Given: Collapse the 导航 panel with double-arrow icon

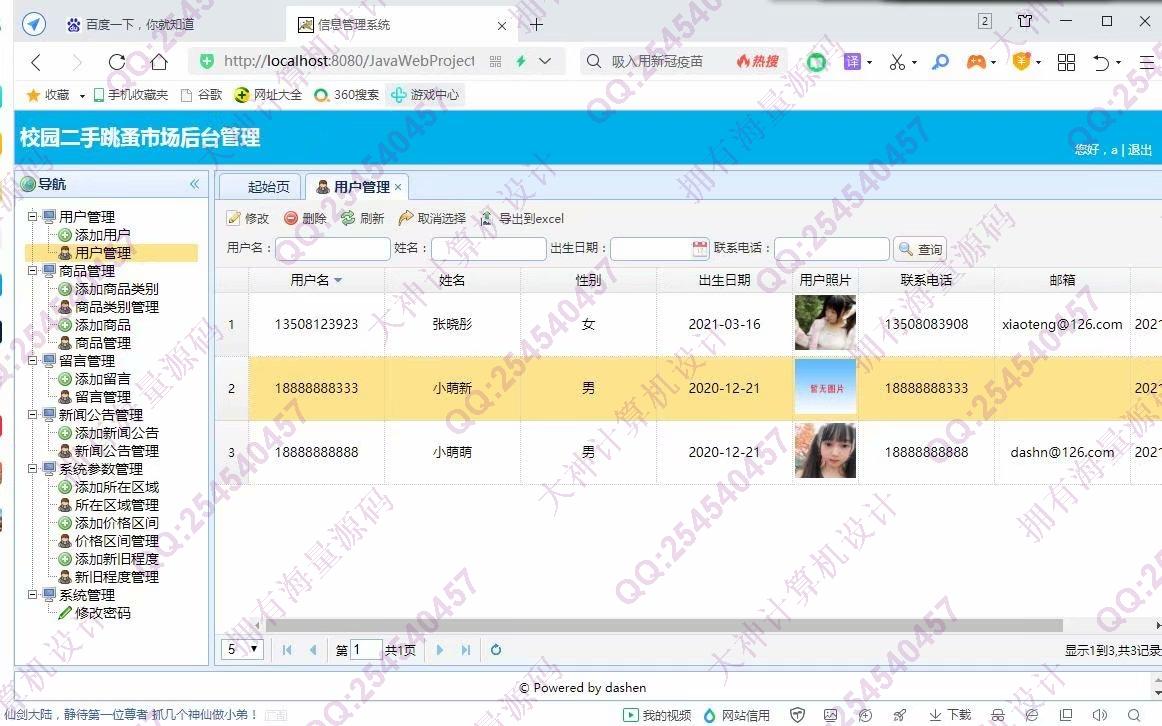Looking at the screenshot, I should click(195, 184).
